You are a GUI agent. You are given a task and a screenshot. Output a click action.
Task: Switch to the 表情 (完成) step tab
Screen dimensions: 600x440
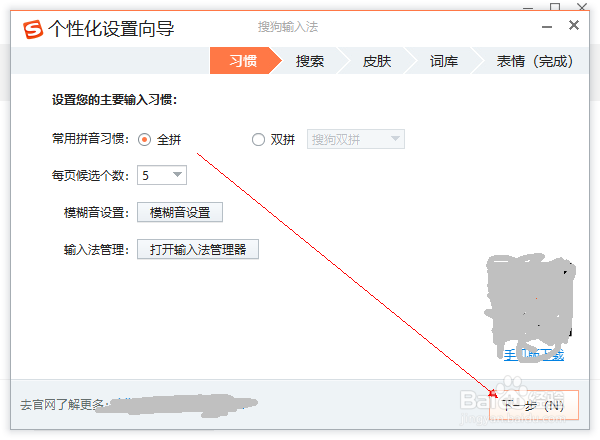pyautogui.click(x=535, y=61)
